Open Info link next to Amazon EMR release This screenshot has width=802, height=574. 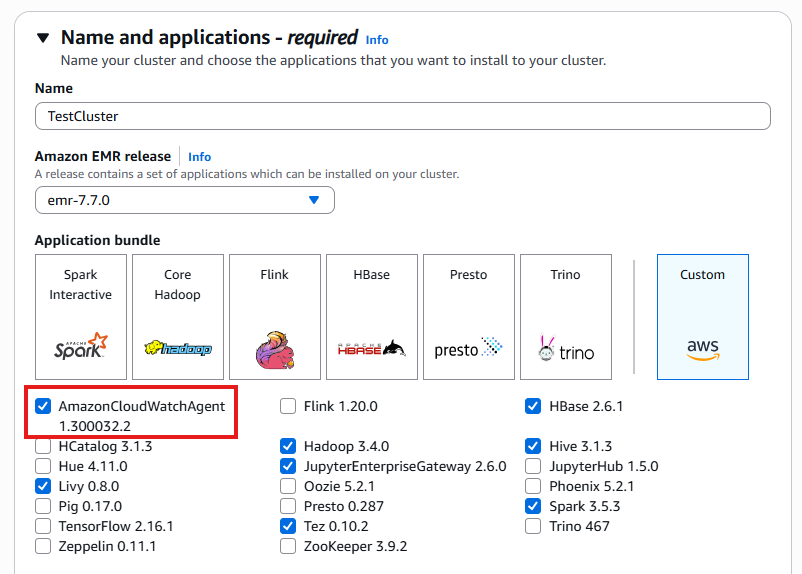click(200, 157)
